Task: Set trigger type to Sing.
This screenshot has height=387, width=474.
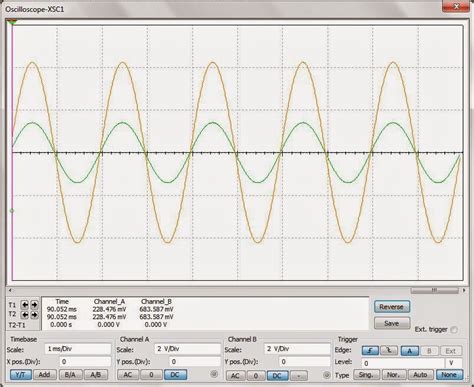Action: tap(366, 375)
